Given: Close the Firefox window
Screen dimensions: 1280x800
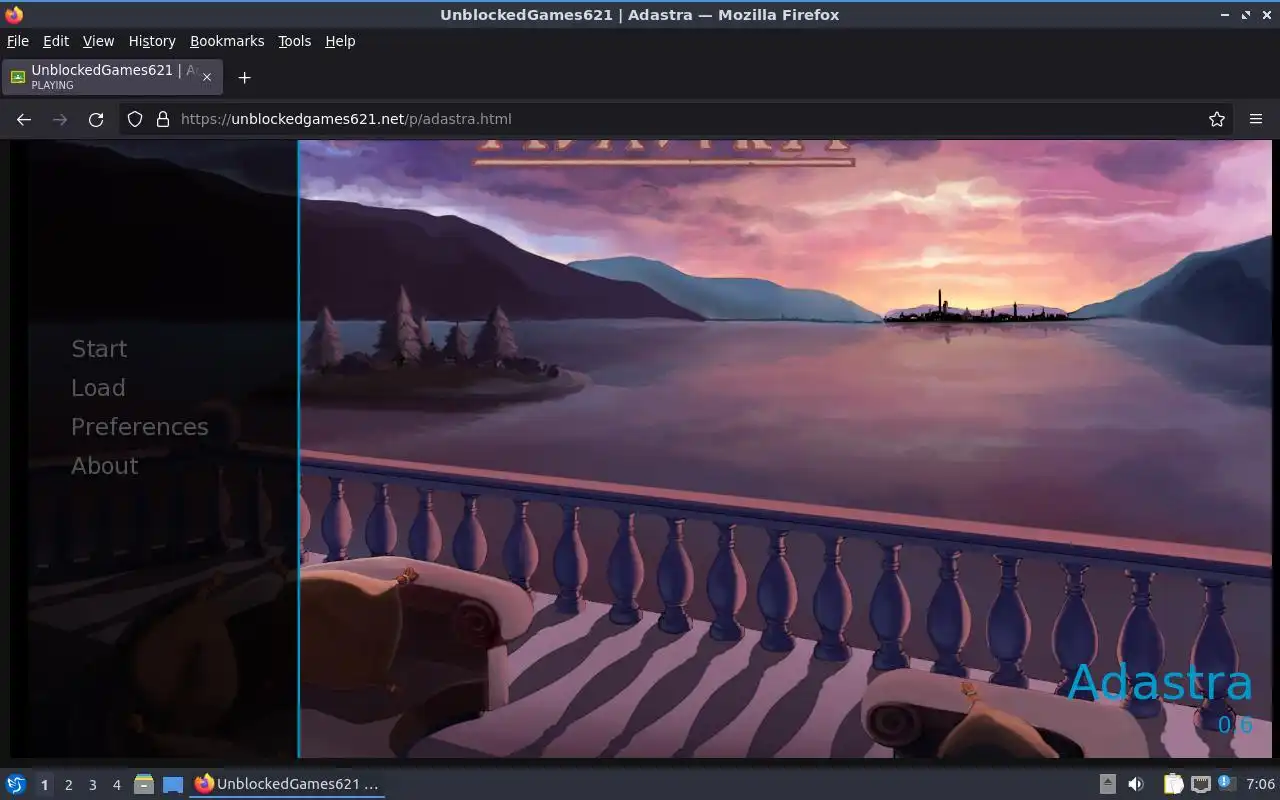Looking at the screenshot, I should [1266, 15].
